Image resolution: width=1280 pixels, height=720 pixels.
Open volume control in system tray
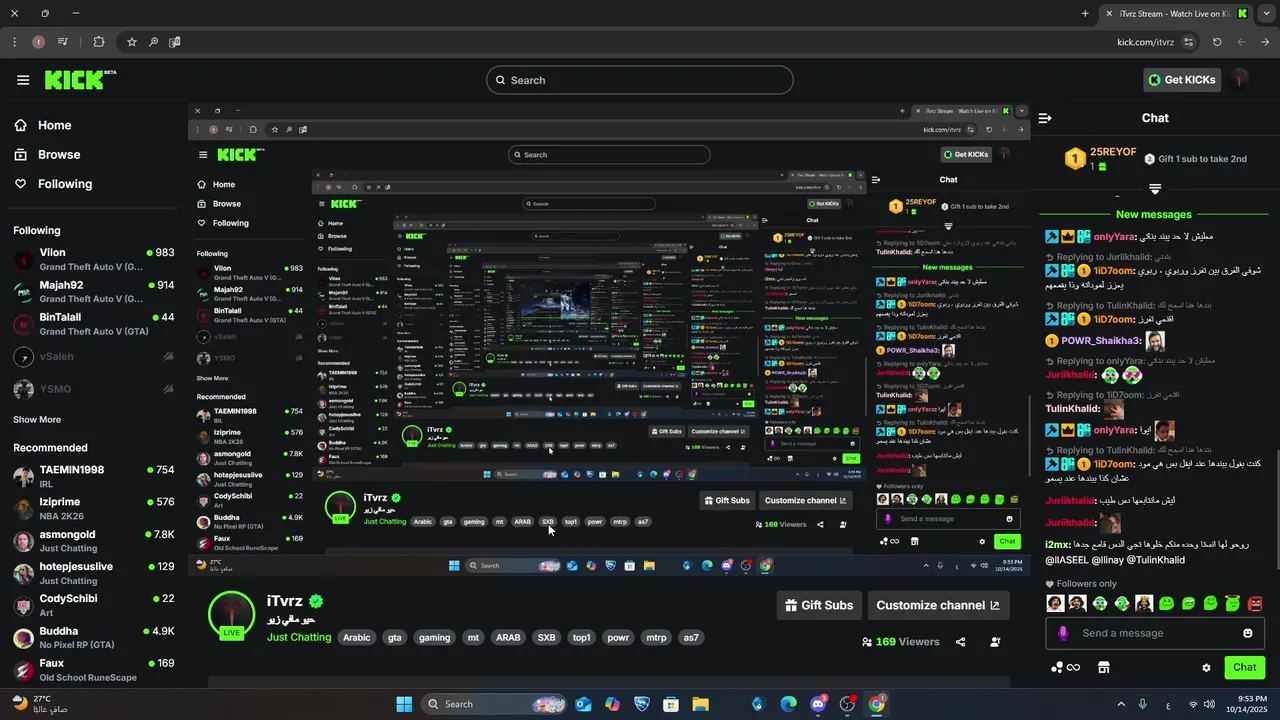click(1209, 704)
